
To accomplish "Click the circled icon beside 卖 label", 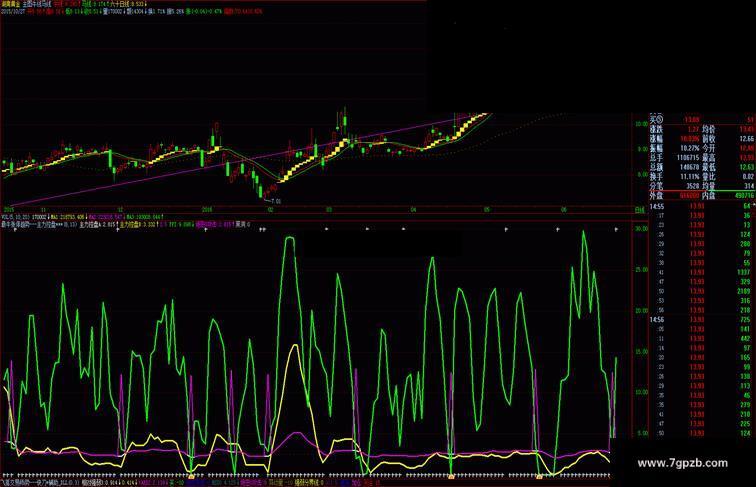I will tap(660, 119).
